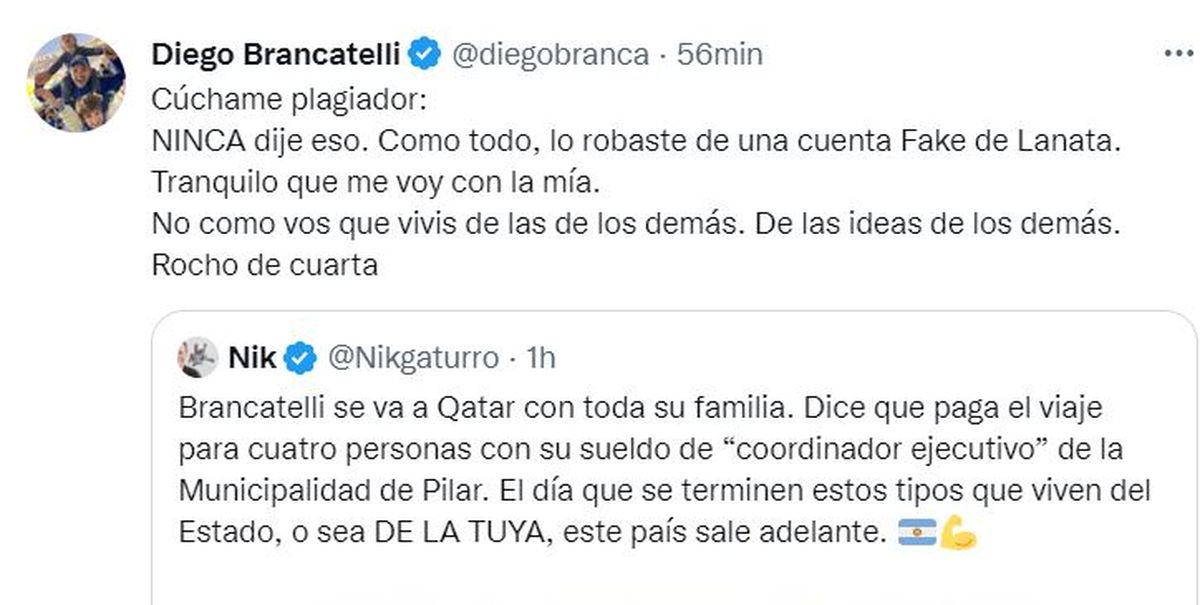1200x605 pixels.
Task: Open the @Nikgaturro handle link
Action: pos(413,356)
